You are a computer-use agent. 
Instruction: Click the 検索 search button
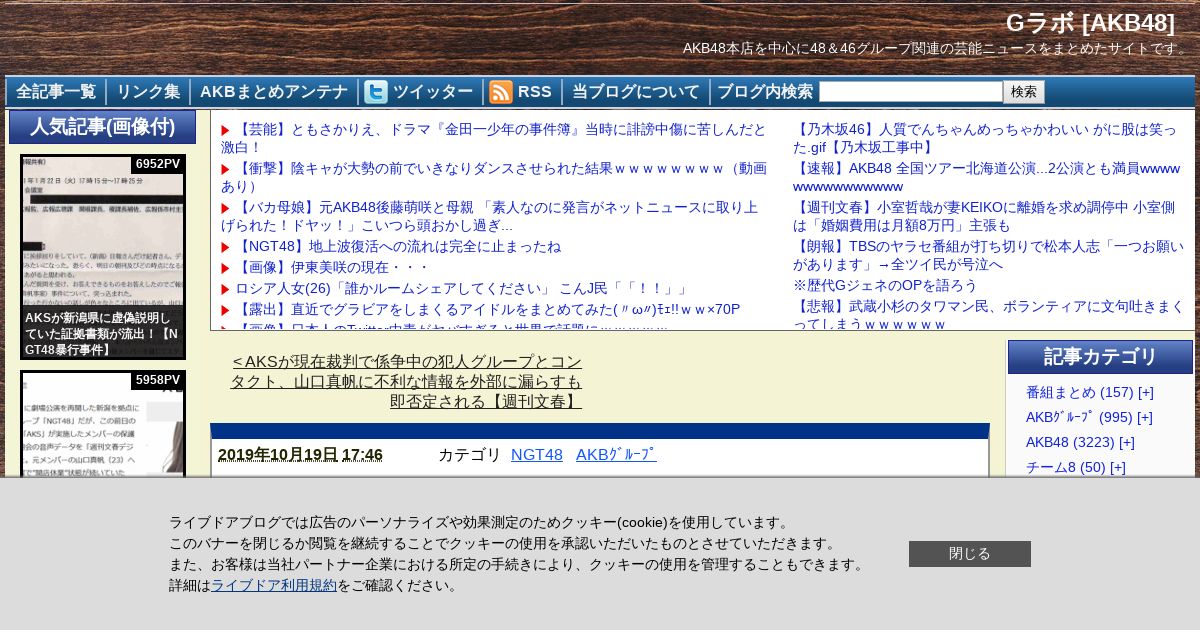click(x=1024, y=92)
